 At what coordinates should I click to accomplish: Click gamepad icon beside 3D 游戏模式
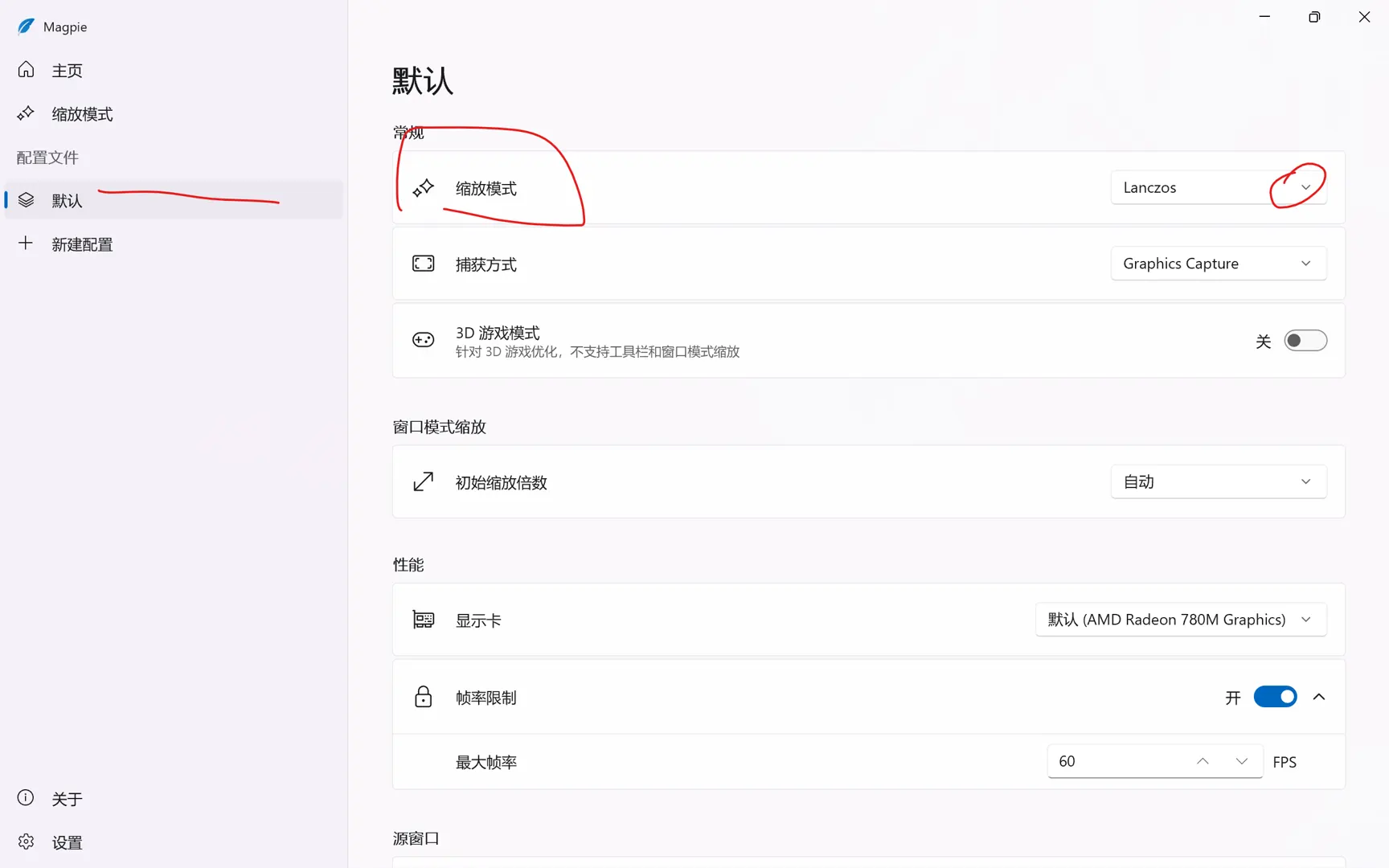click(x=424, y=340)
